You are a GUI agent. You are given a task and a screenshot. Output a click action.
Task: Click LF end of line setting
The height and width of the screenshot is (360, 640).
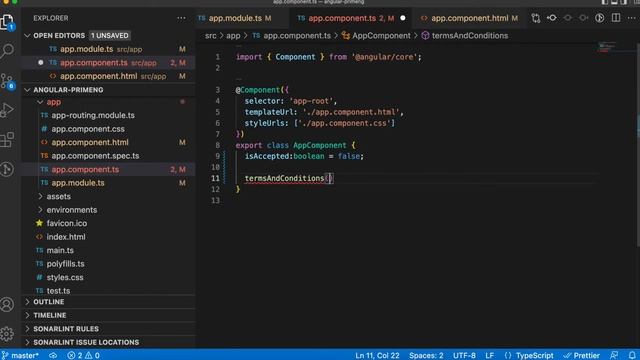[x=490, y=355]
